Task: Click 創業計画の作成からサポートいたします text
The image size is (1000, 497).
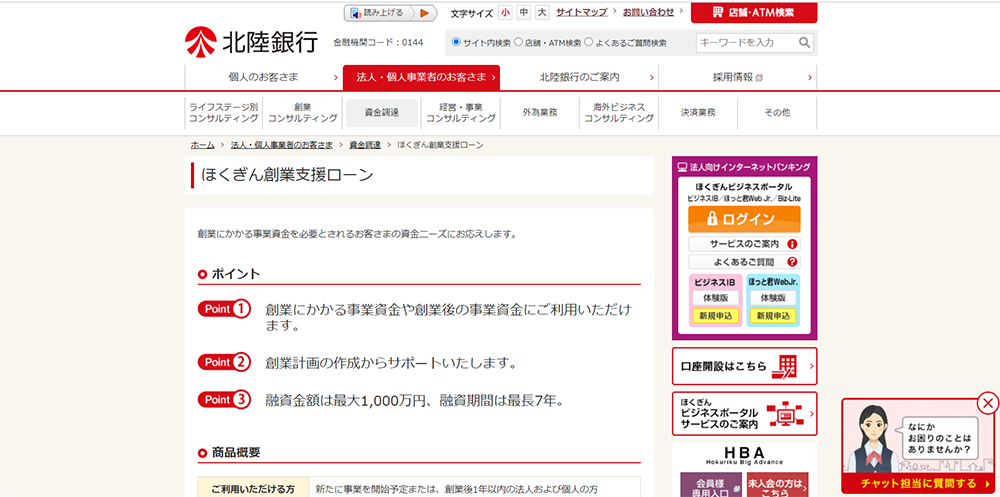Action: (x=391, y=363)
